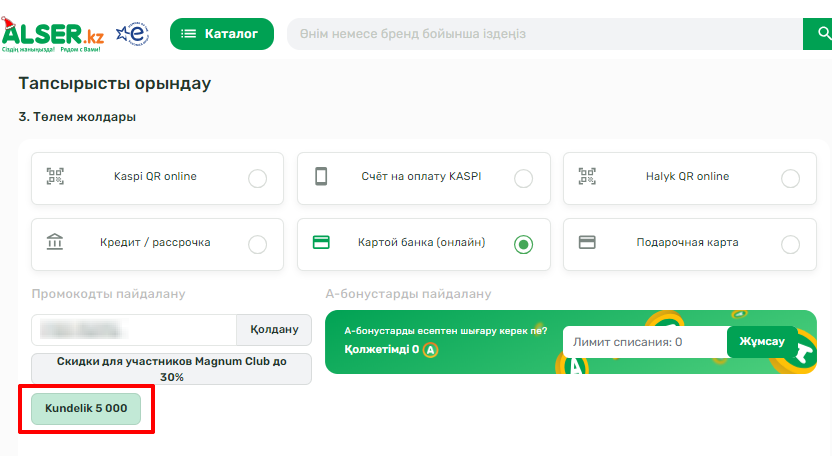Select Kaspi QR online radio button
This screenshot has height=456, width=832.
click(x=257, y=179)
